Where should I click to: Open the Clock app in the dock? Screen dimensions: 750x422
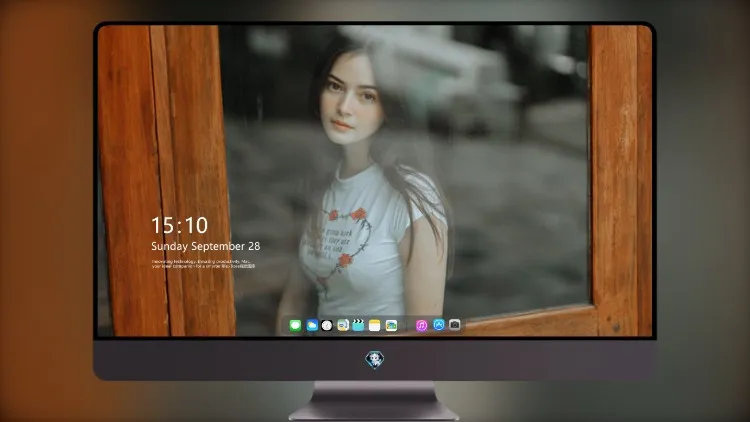[327, 325]
